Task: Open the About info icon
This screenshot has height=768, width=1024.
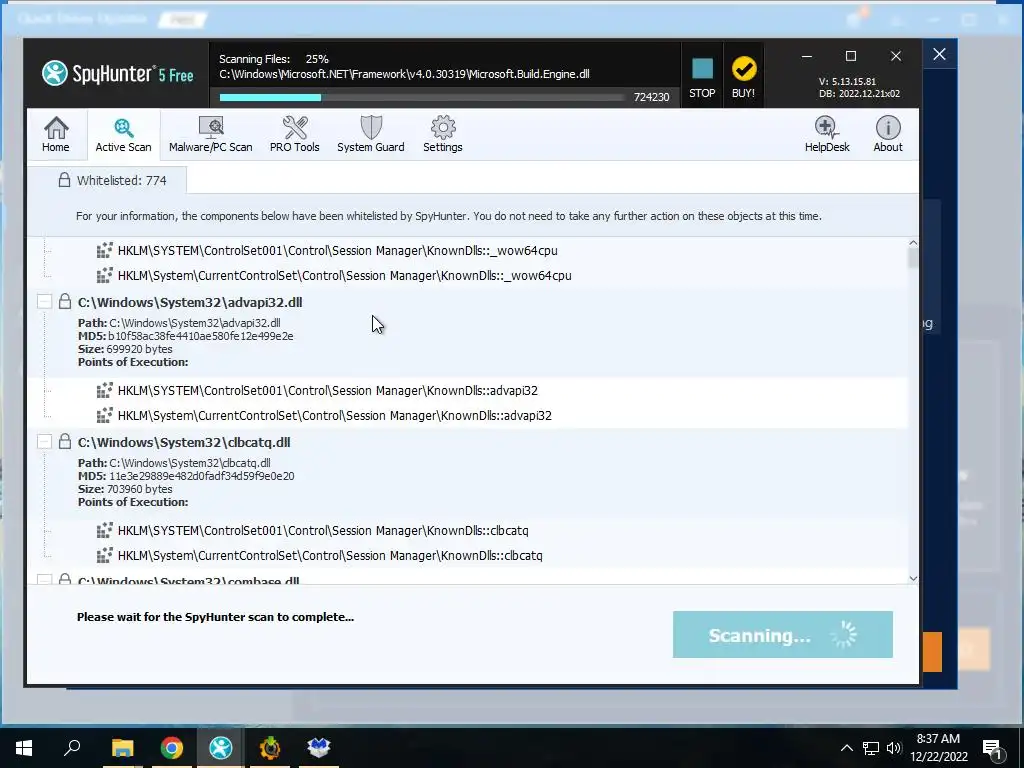Action: [x=888, y=135]
